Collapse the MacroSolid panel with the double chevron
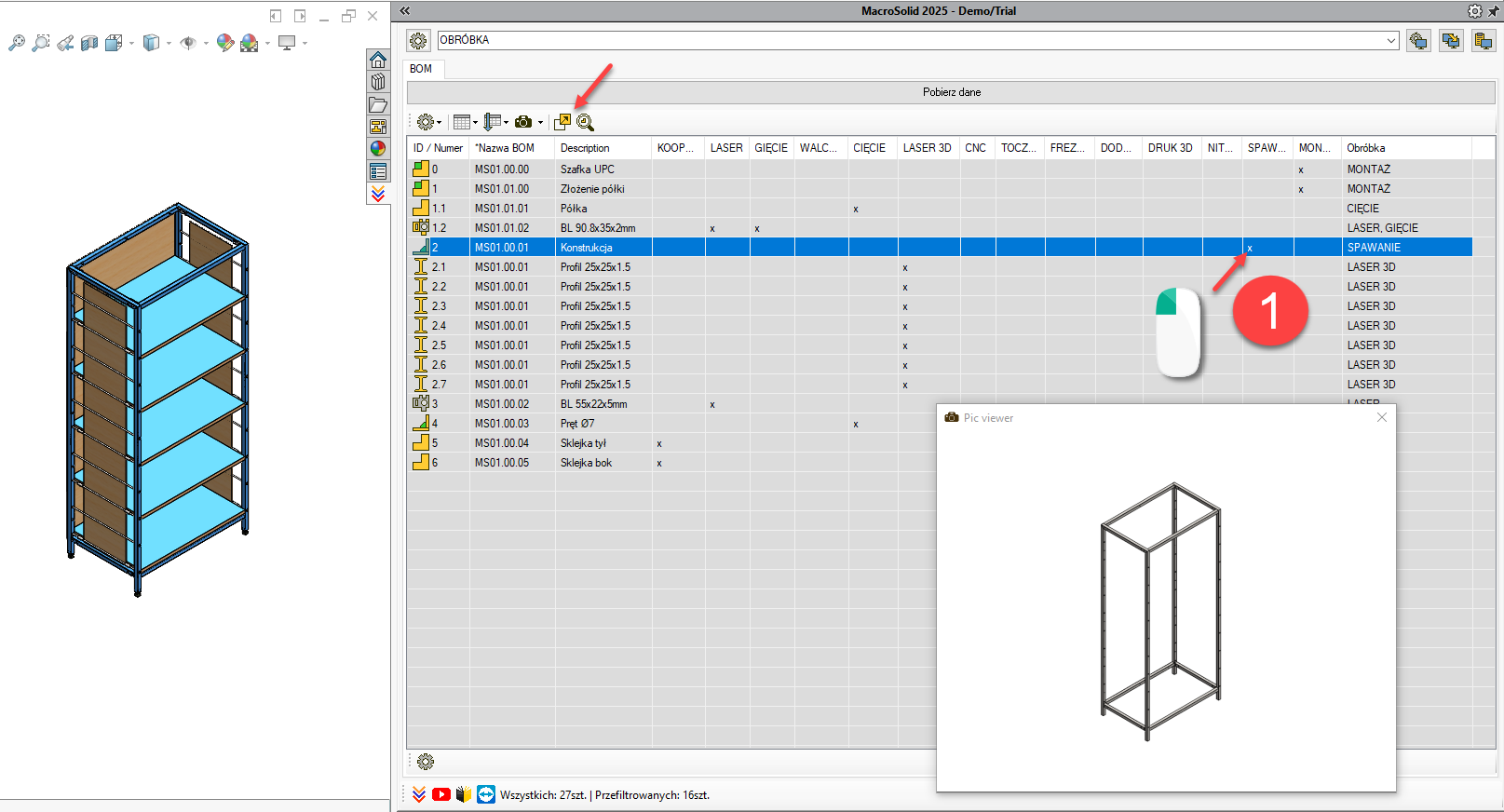 405,11
